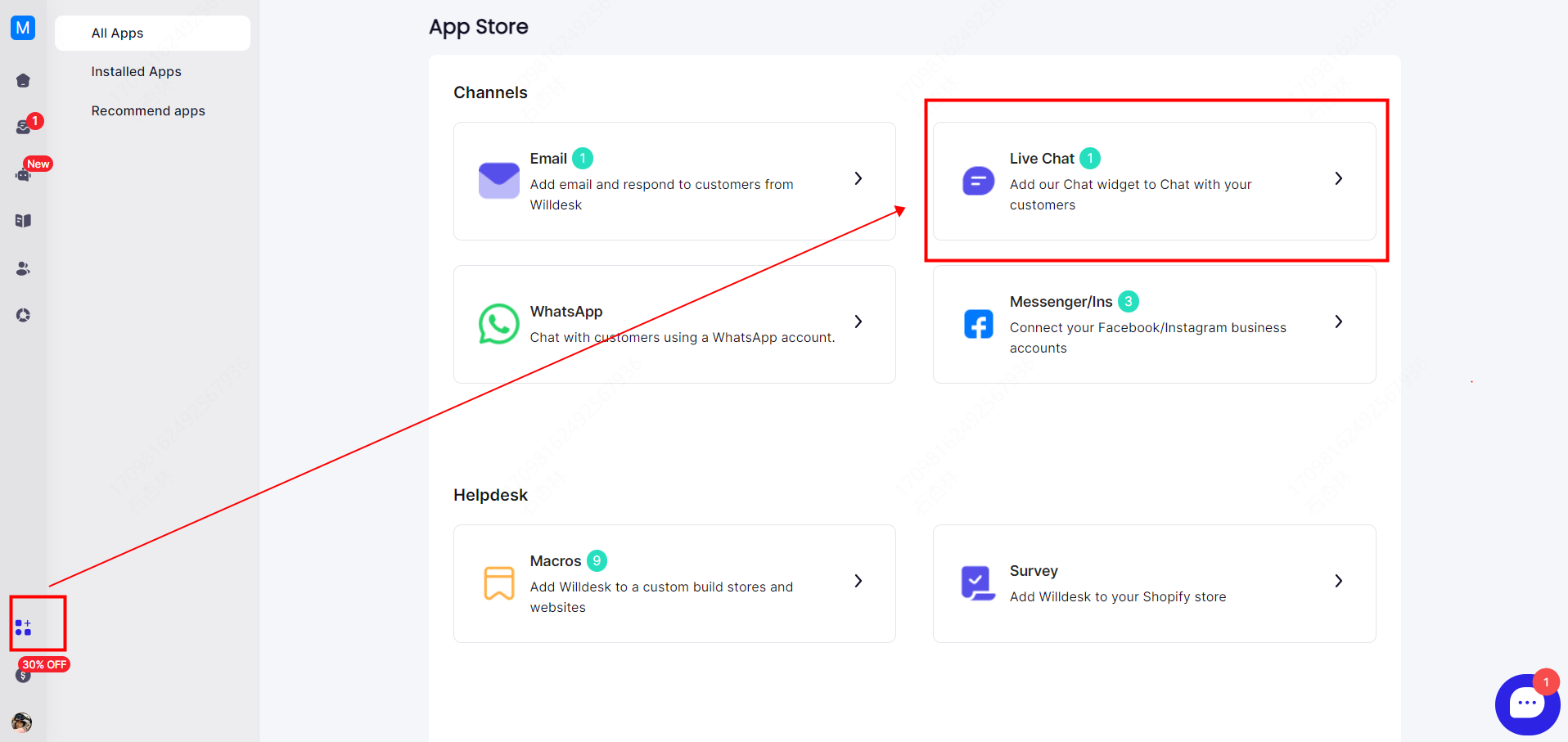Expand the Messenger/Ins chevron arrow
The image size is (1568, 742).
(1339, 322)
